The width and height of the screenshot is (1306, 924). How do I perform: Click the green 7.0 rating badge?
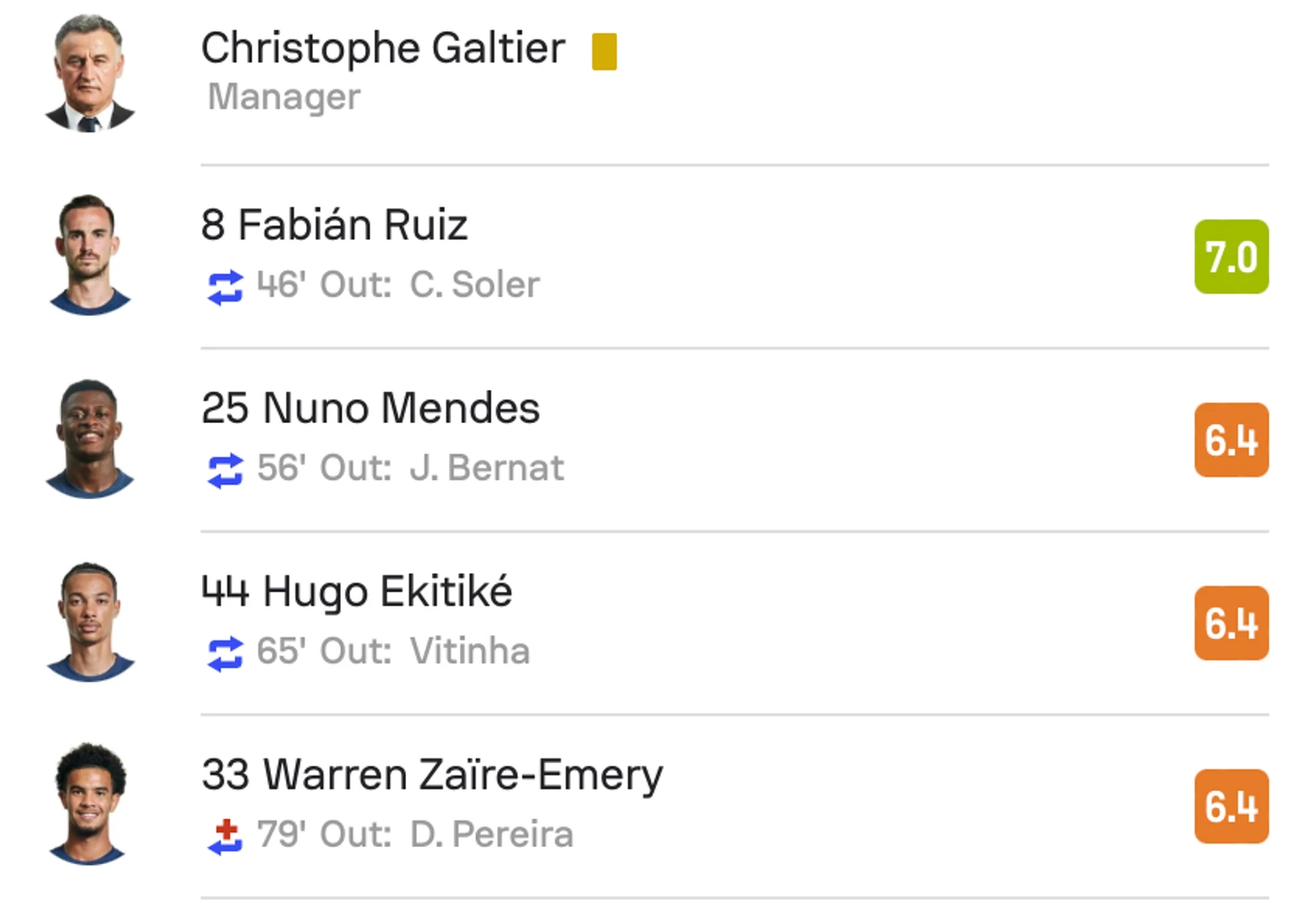coord(1232,257)
